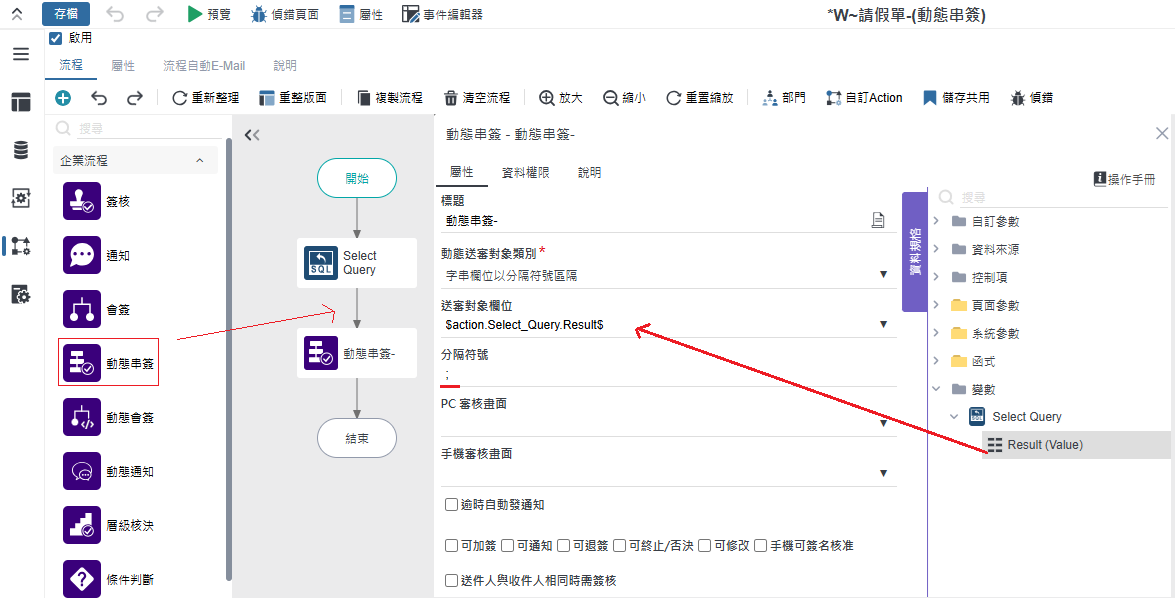1175x598 pixels.
Task: Click the 分隔符號 input field
Action: pos(667,374)
